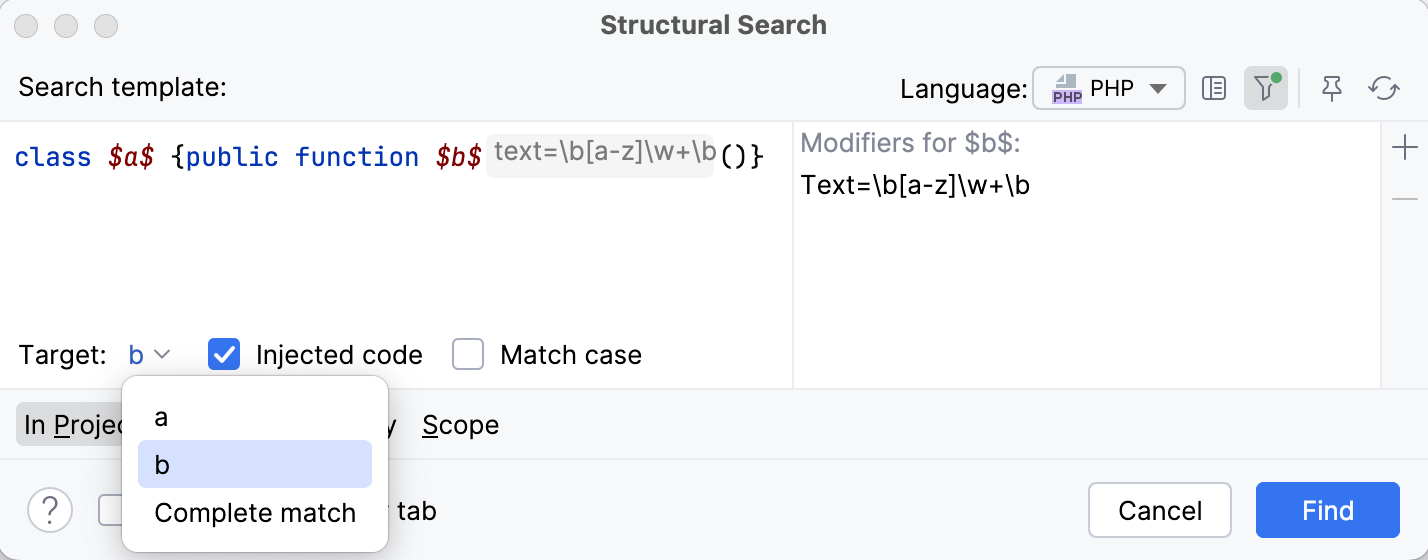Click the PHP file type icon
The image size is (1428, 560).
(1068, 89)
